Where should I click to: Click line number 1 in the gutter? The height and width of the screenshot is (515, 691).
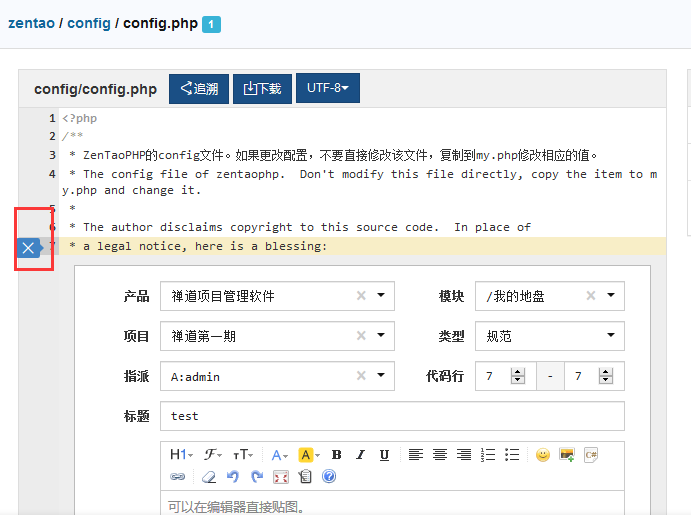[x=52, y=118]
